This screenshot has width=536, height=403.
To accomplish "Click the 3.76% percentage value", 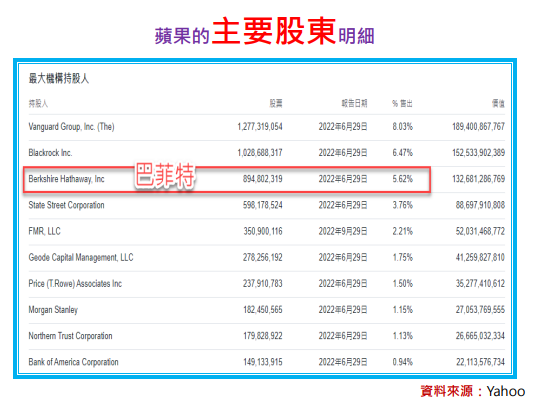I will pos(402,205).
